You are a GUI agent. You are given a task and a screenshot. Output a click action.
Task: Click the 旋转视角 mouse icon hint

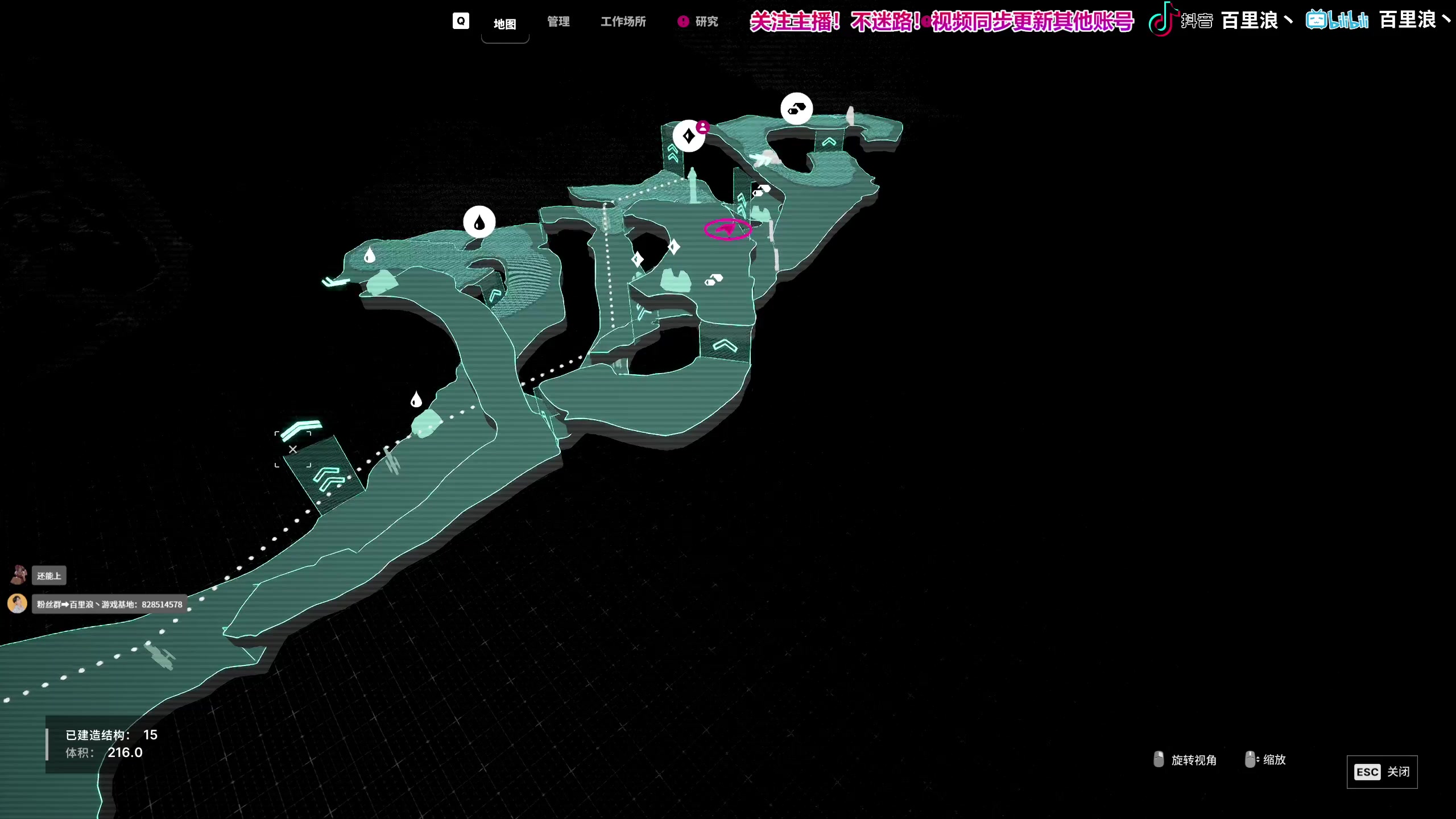[x=1159, y=759]
